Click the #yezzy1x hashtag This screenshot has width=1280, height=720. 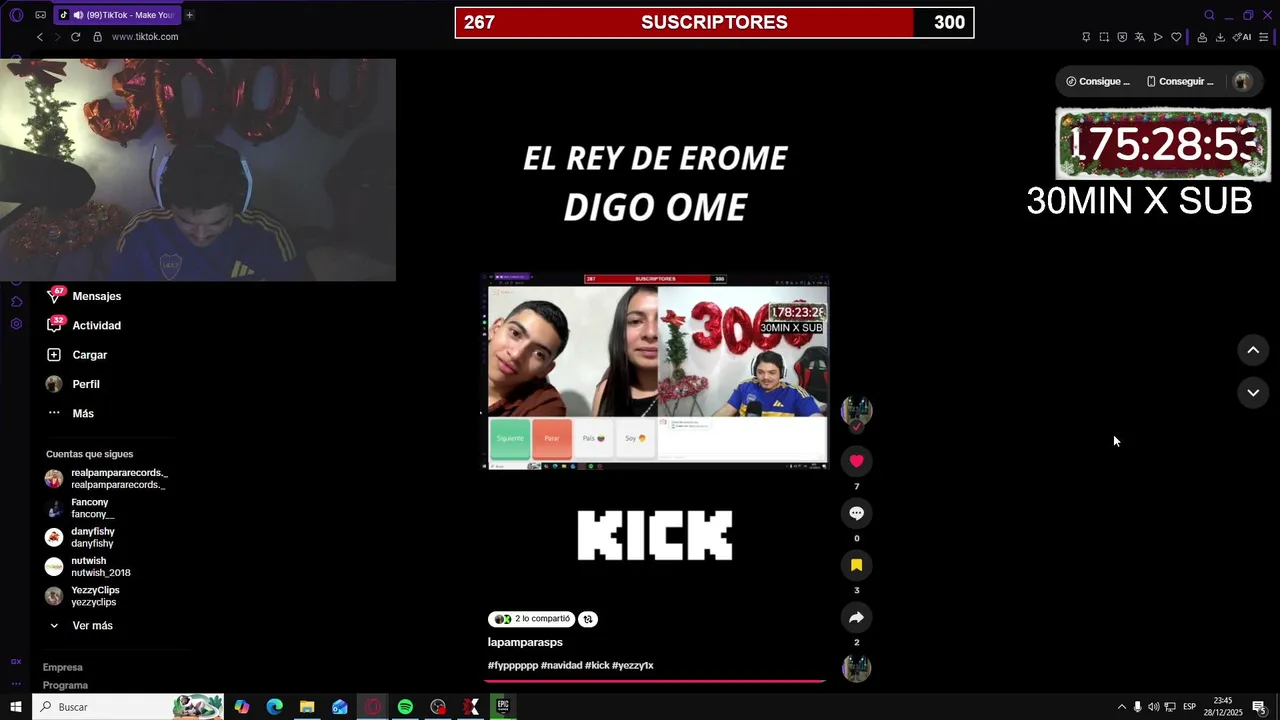633,665
